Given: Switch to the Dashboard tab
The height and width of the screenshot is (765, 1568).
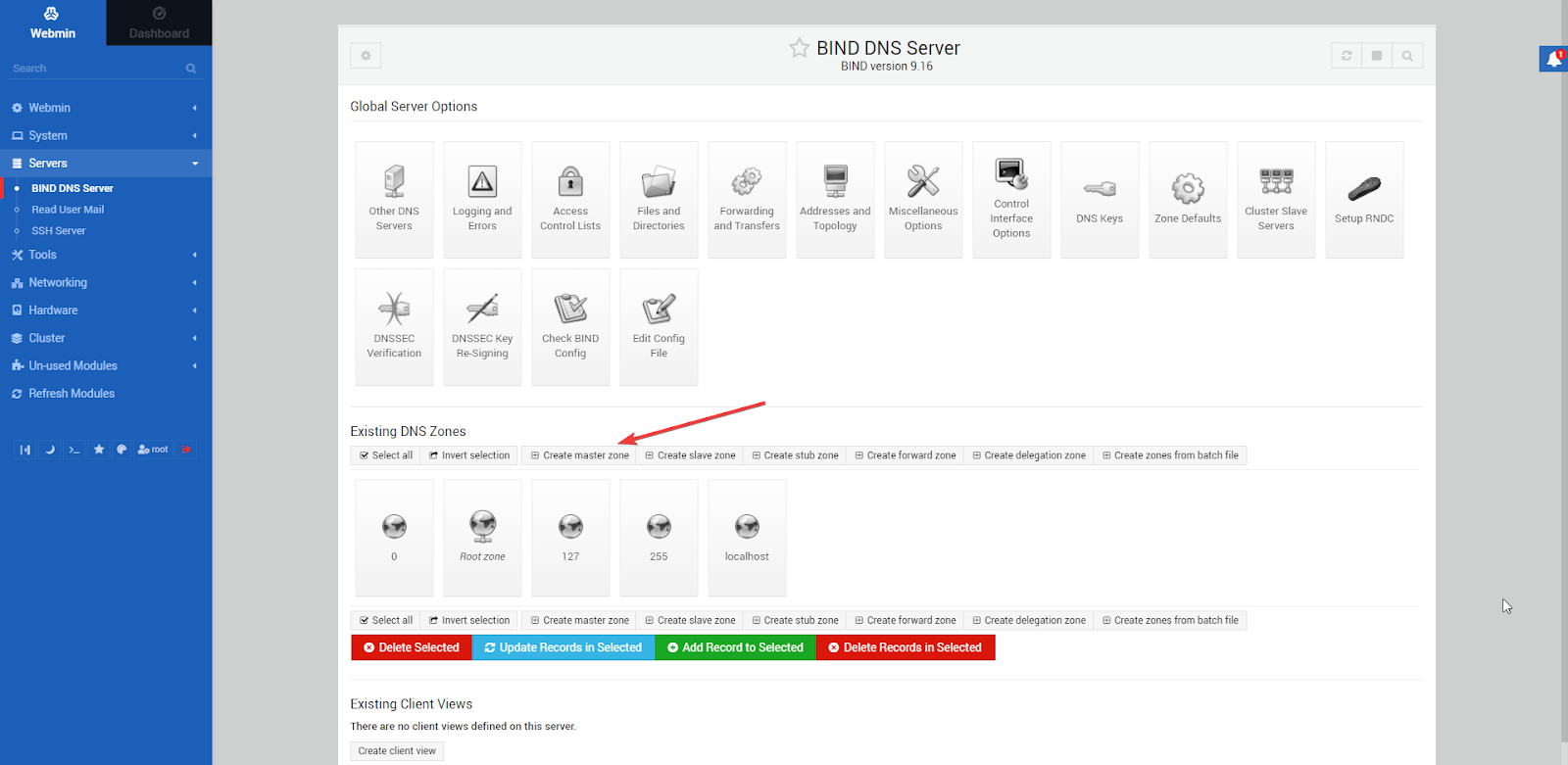Looking at the screenshot, I should point(159,23).
